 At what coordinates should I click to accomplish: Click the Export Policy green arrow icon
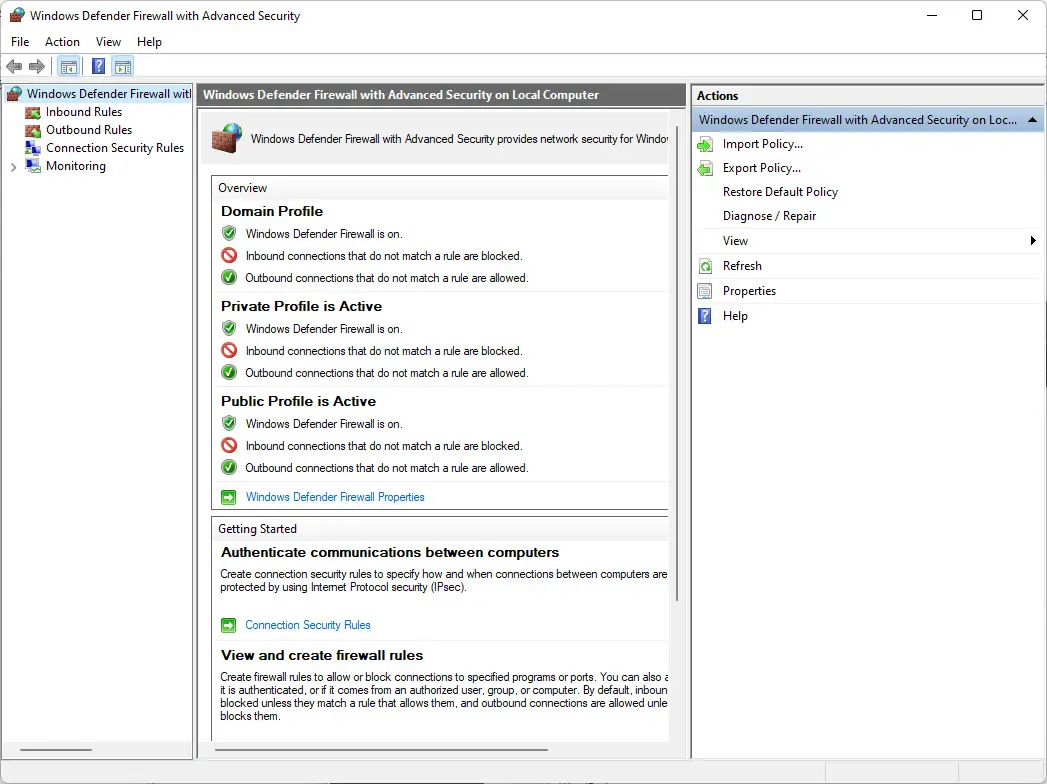(704, 168)
